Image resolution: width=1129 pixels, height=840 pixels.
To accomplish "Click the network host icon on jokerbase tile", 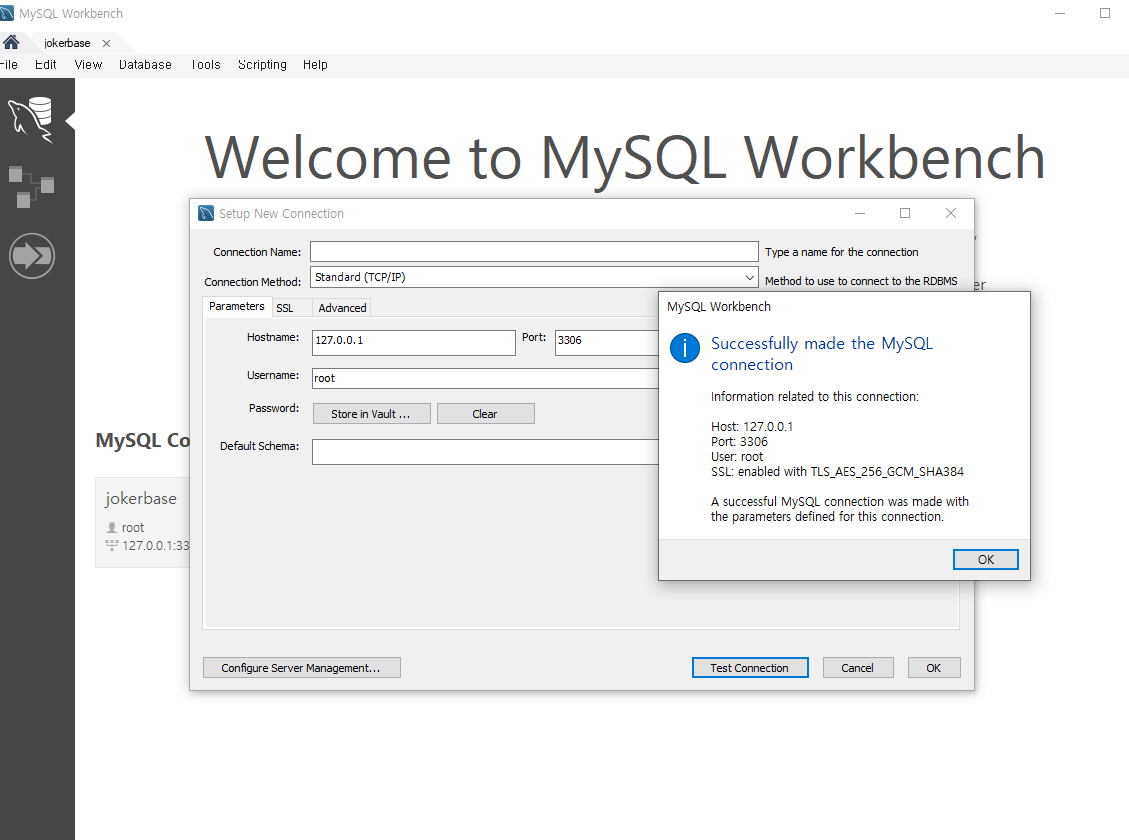I will [x=112, y=545].
